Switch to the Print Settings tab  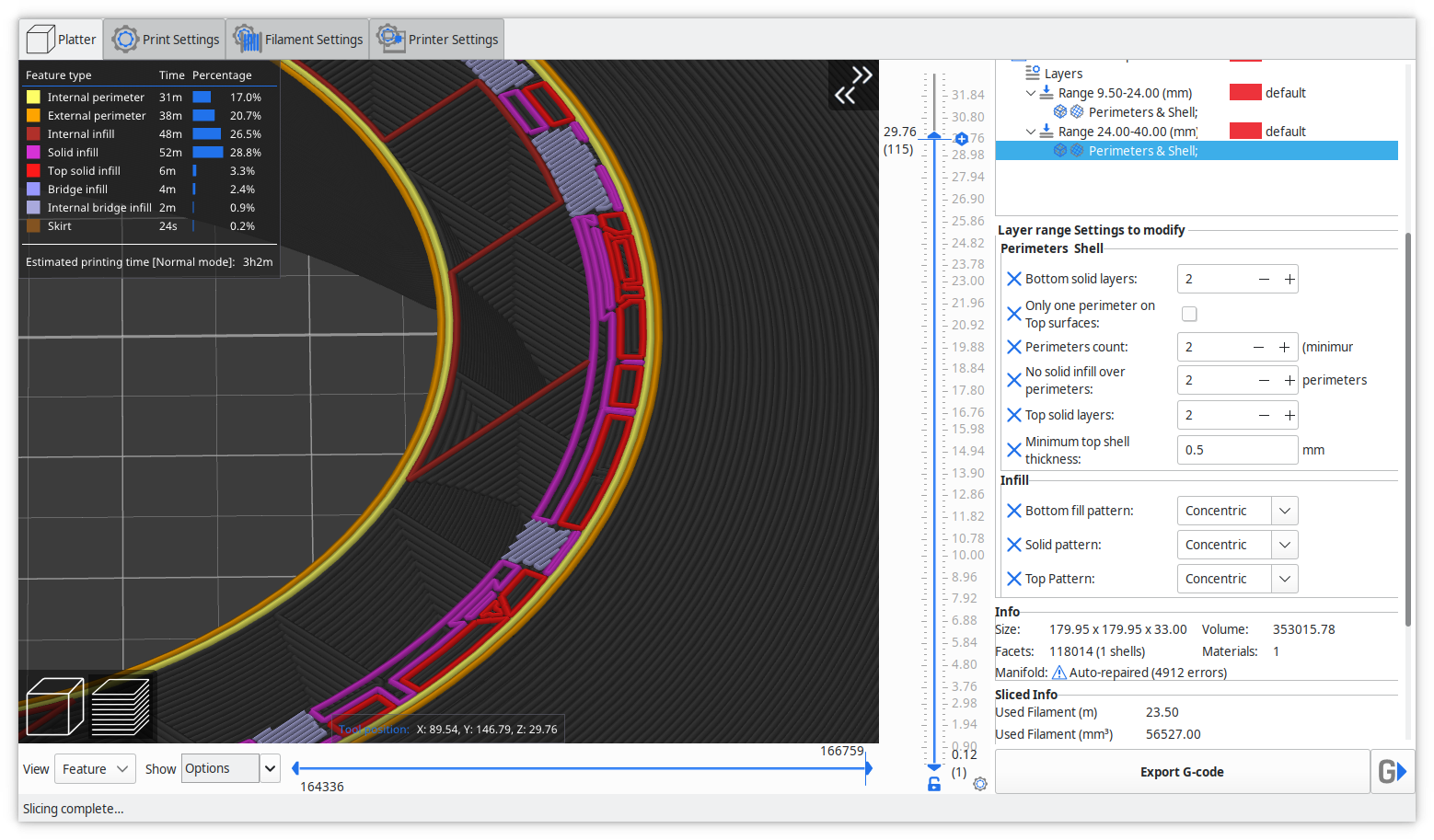[x=164, y=39]
